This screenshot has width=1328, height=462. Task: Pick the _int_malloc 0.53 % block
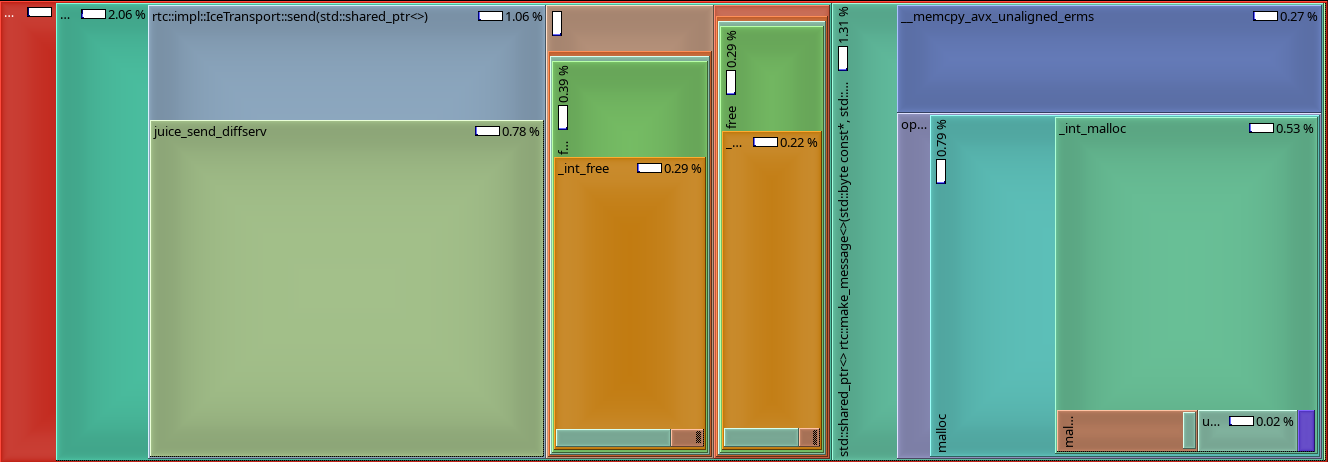point(1186,263)
